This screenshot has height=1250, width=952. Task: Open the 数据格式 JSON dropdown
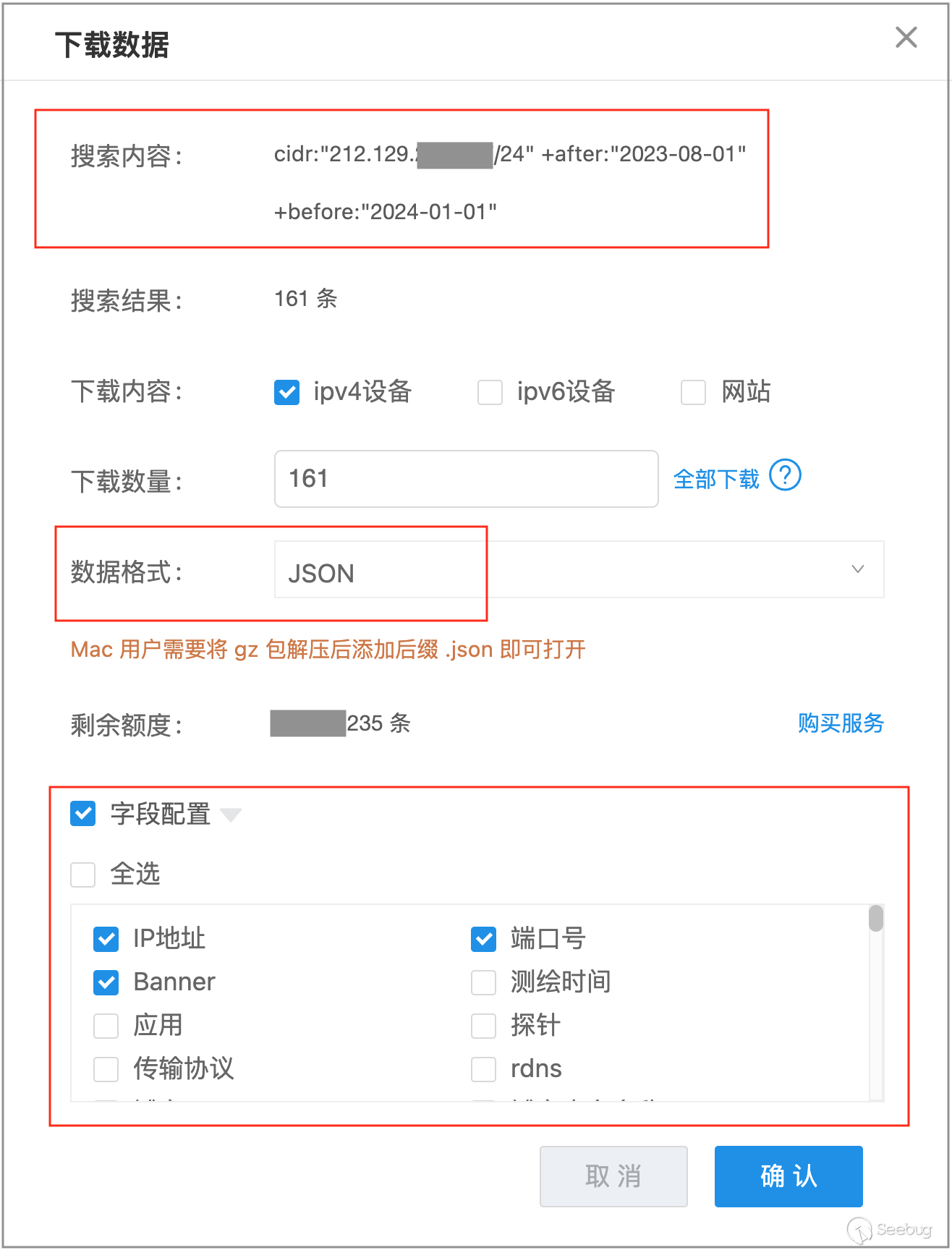pyautogui.click(x=579, y=570)
